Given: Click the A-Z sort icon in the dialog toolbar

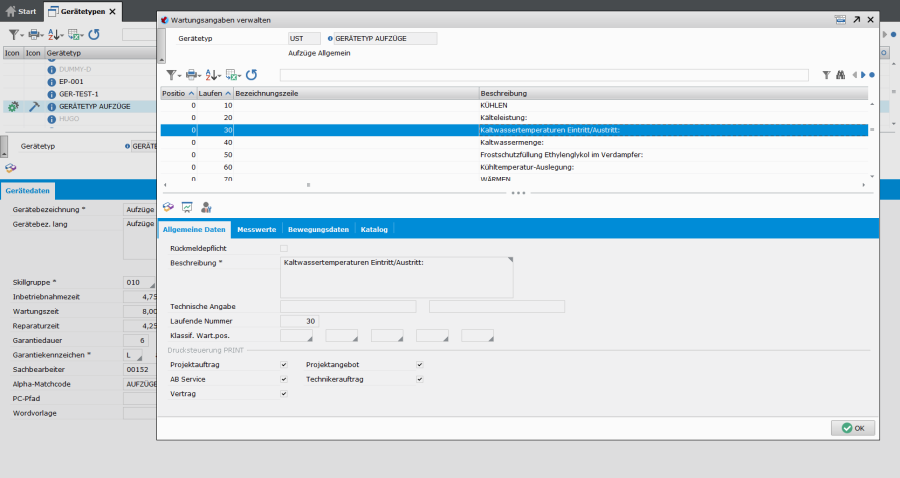Looking at the screenshot, I should [x=211, y=74].
